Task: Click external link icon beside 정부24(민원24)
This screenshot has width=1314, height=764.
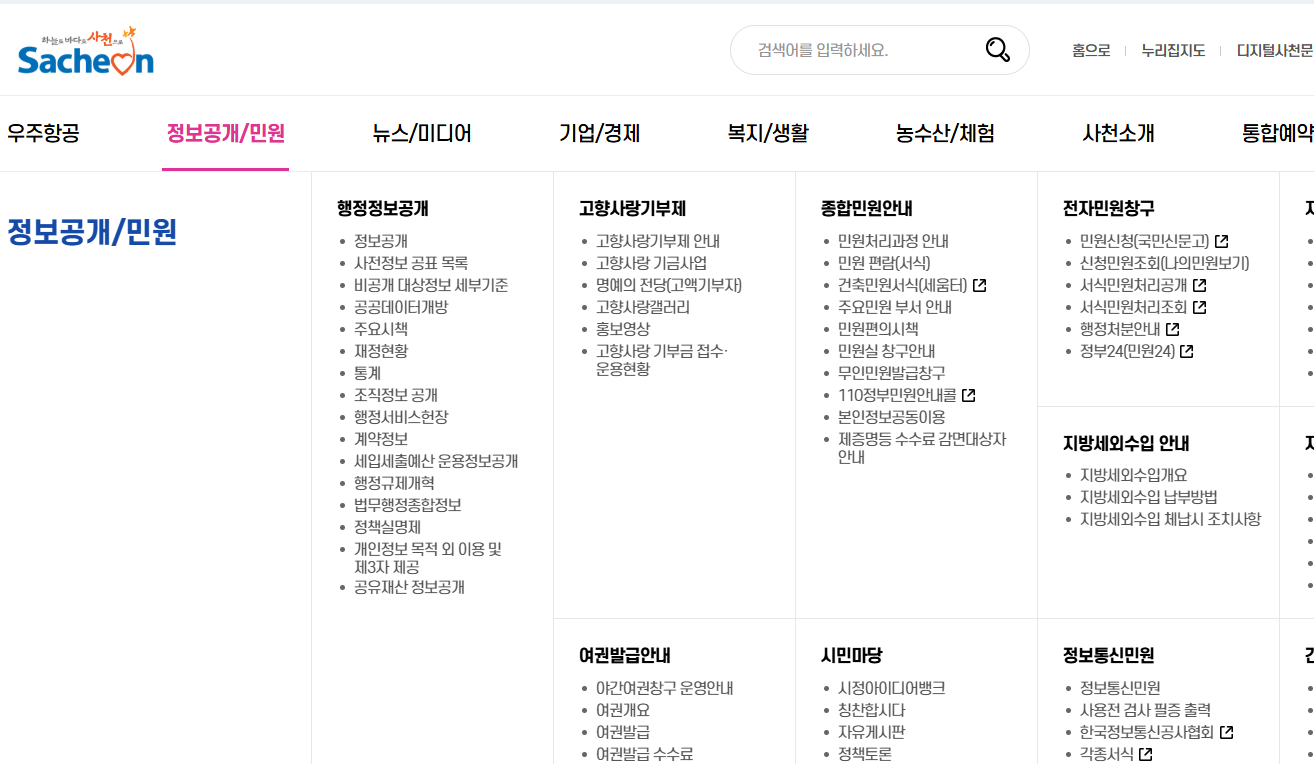Action: [x=1186, y=351]
